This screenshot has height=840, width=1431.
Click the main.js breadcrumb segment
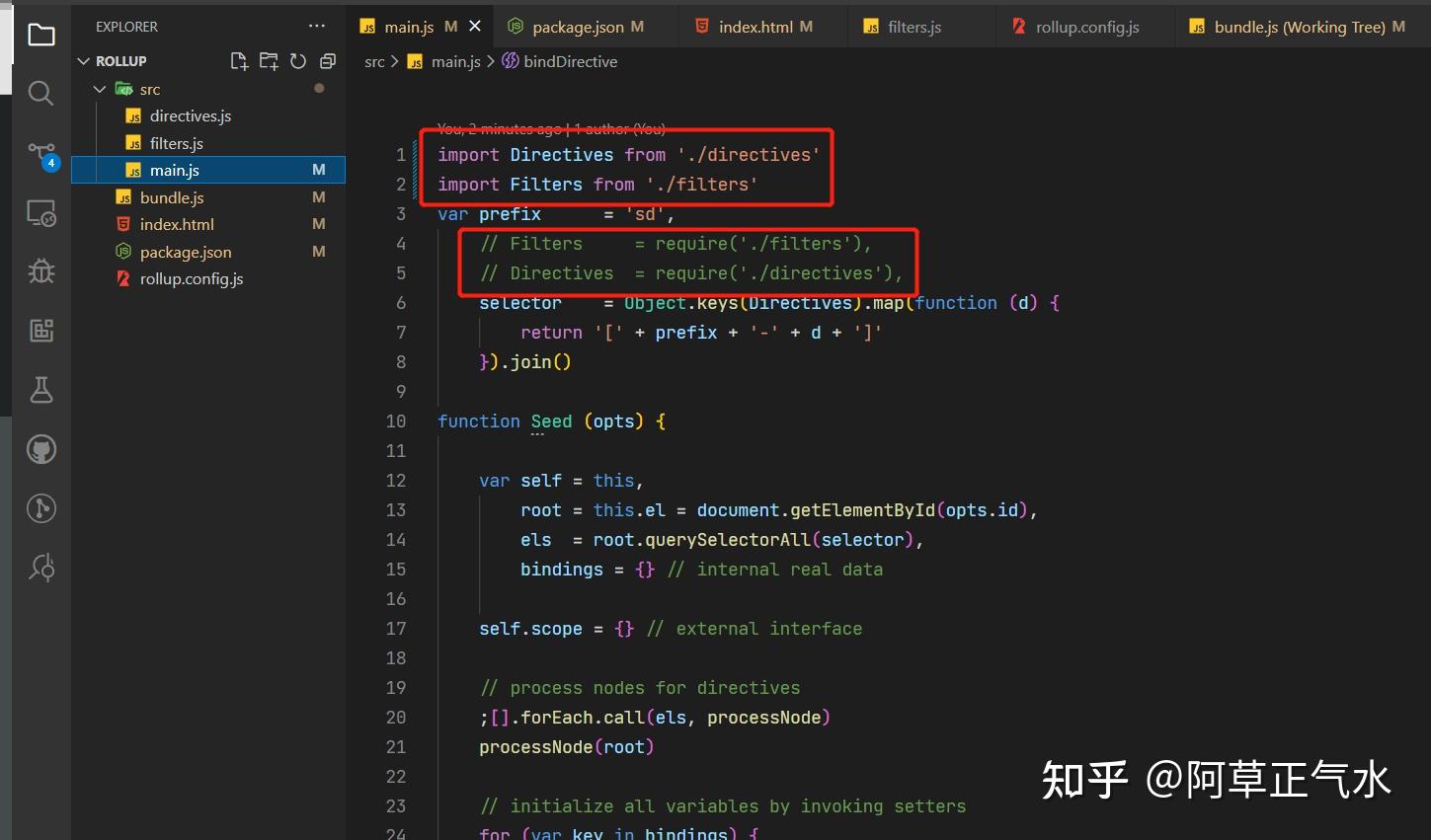444,61
